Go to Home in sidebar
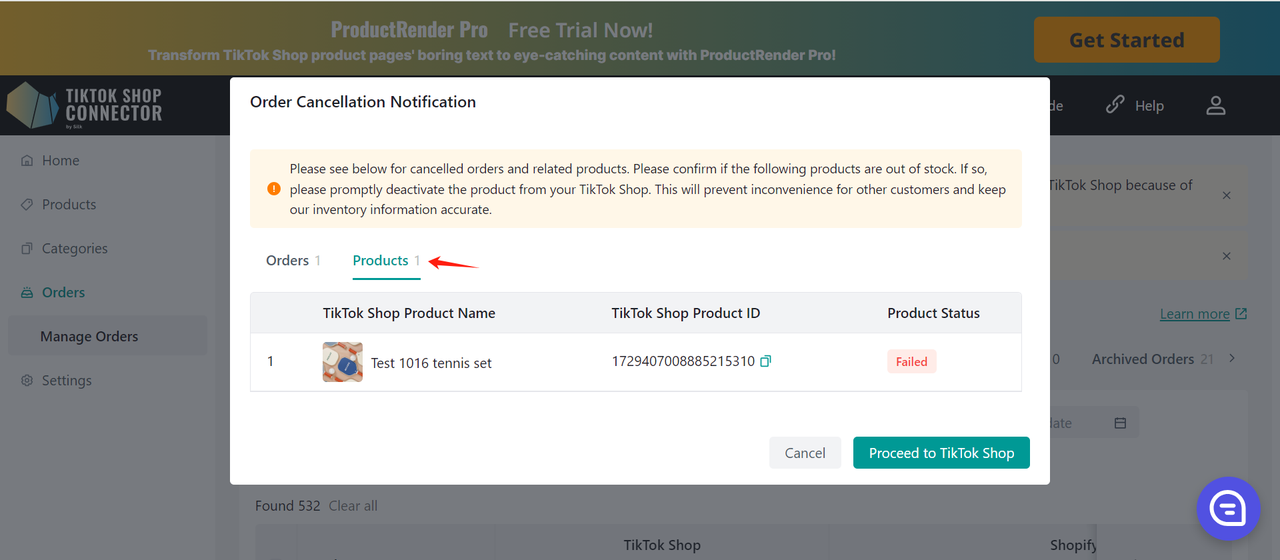Image resolution: width=1280 pixels, height=560 pixels. [60, 160]
